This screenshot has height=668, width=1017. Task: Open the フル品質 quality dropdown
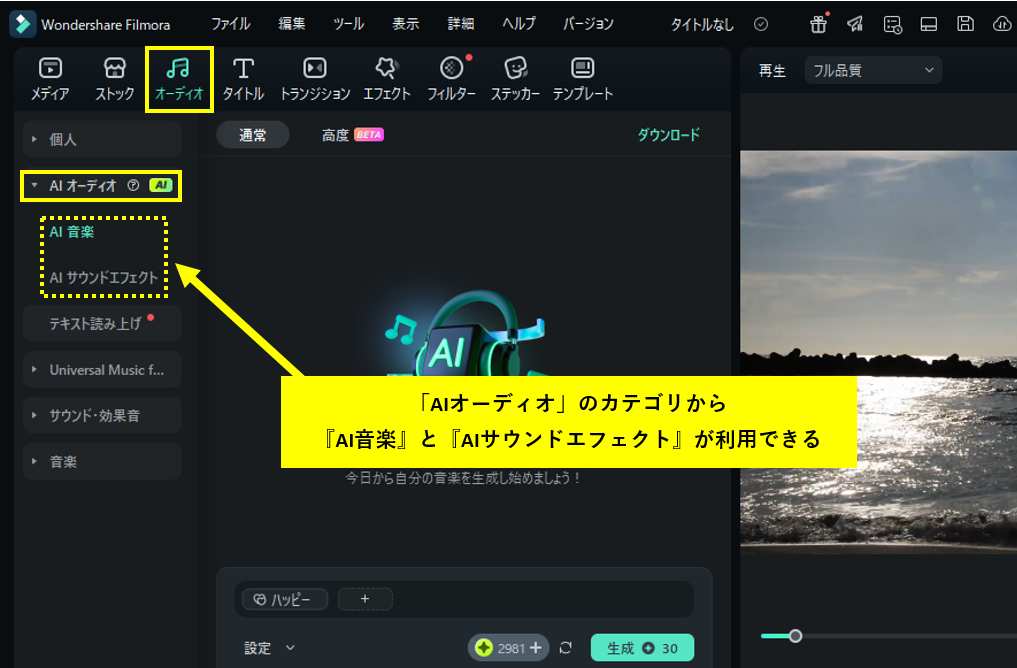click(872, 70)
